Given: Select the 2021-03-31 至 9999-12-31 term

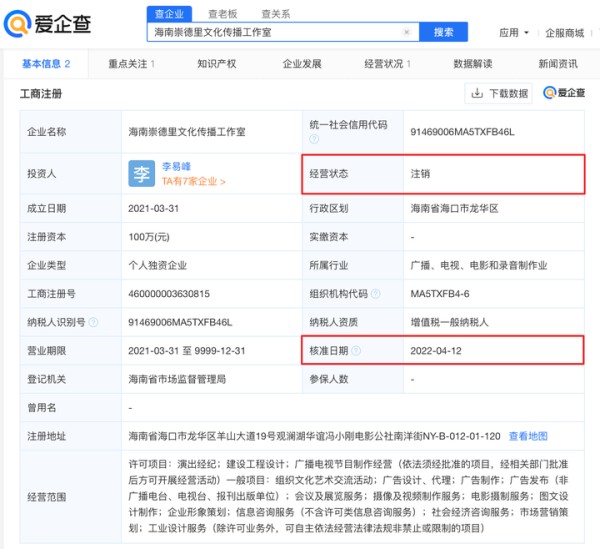Looking at the screenshot, I should (187, 351).
